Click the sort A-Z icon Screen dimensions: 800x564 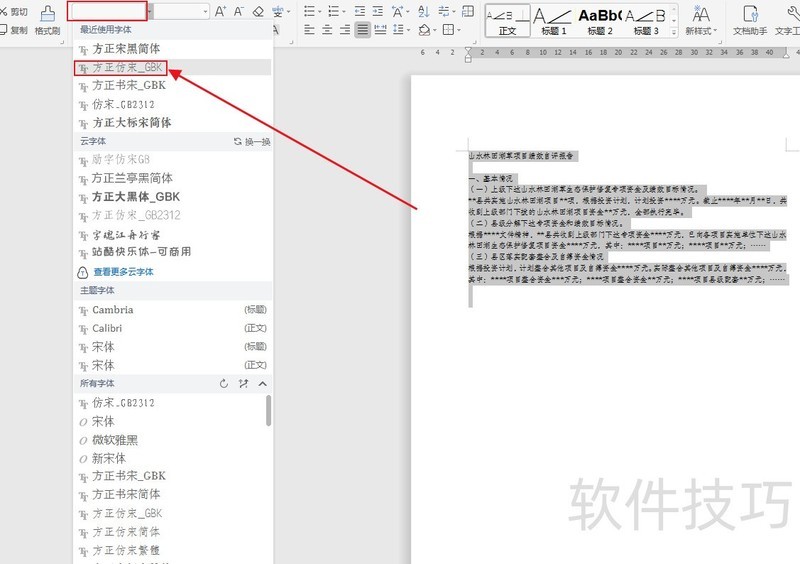point(423,11)
